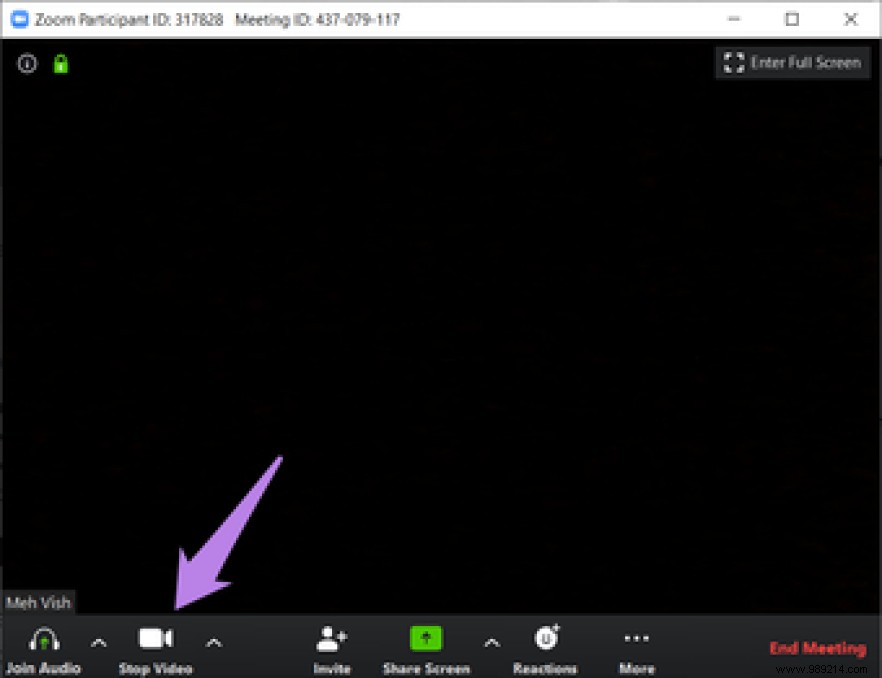Select Share Screen from the toolbar
Image resolution: width=882 pixels, height=678 pixels.
(x=425, y=648)
